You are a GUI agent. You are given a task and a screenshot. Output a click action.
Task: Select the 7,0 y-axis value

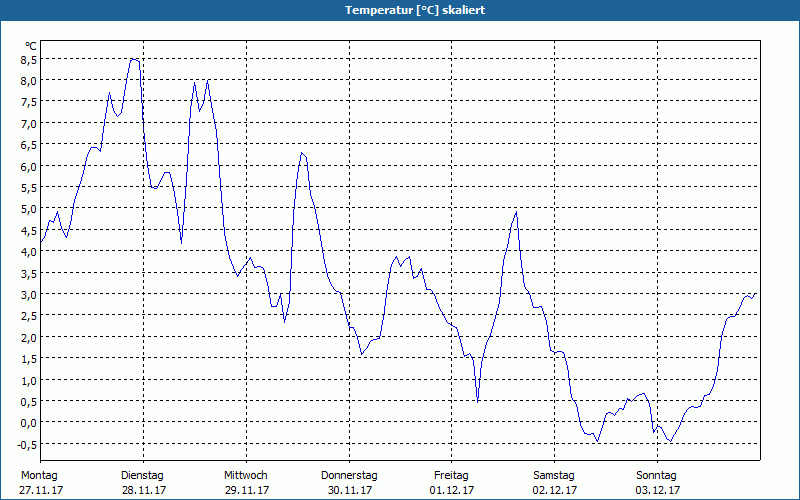pos(28,123)
